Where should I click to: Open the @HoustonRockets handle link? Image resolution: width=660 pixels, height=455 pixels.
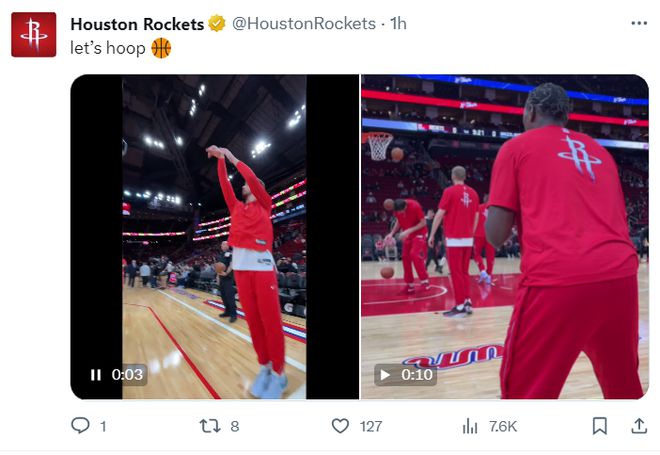click(304, 23)
